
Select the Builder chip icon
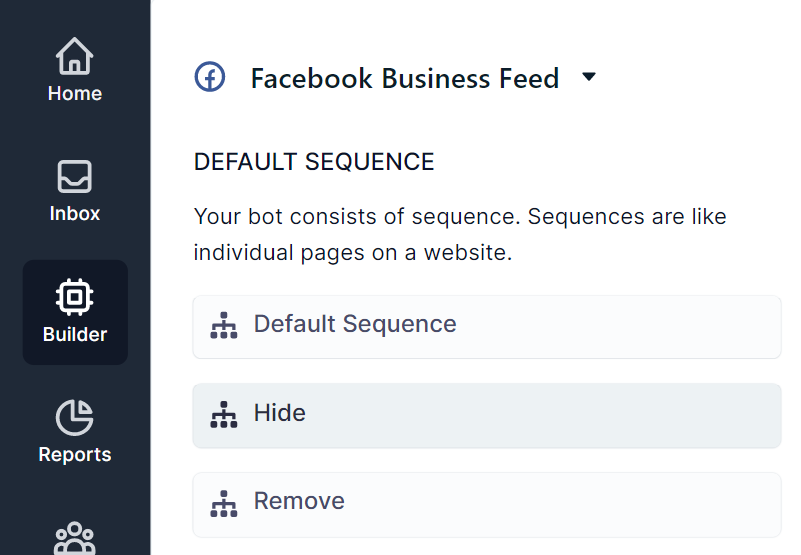(75, 297)
